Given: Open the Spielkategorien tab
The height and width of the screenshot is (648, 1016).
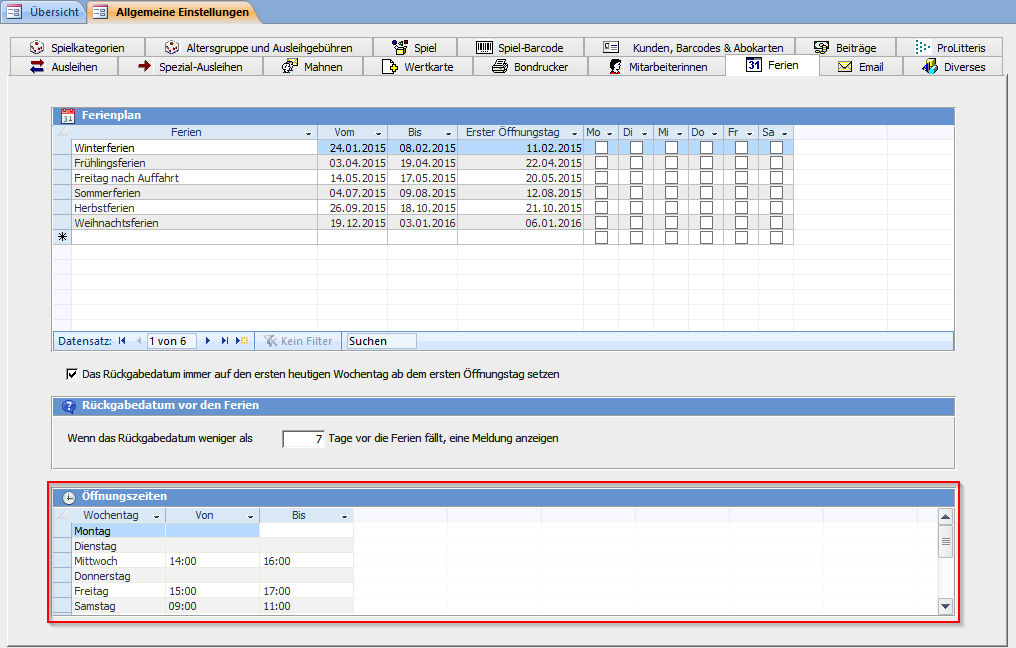Looking at the screenshot, I should 77,47.
